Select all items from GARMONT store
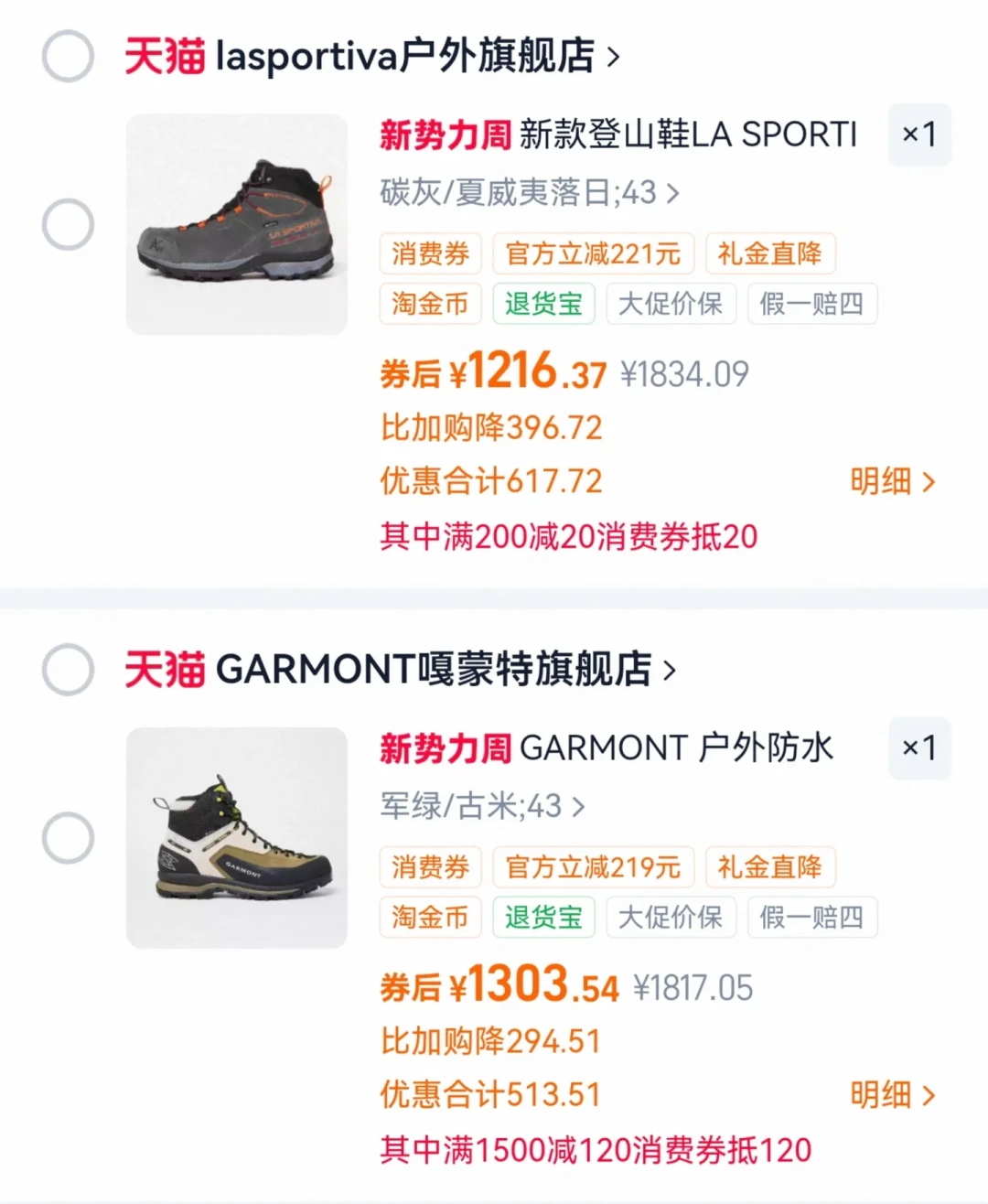Viewport: 988px width, 1204px height. [x=69, y=670]
